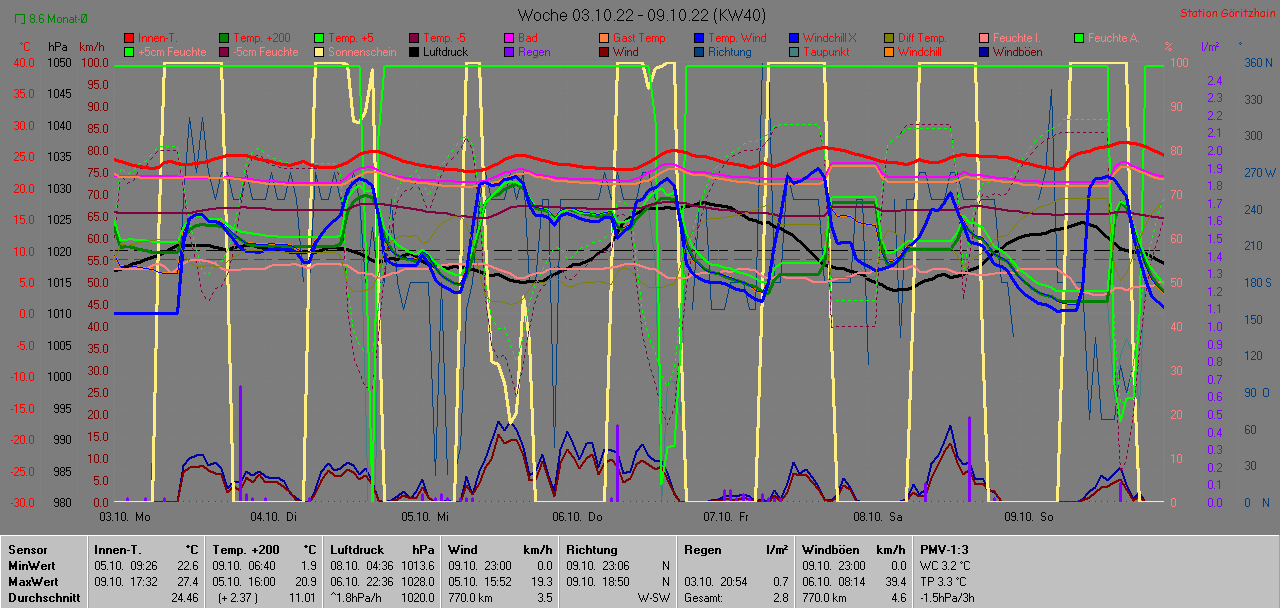
Task: Click the Sensor row header
Action: pyautogui.click(x=27, y=549)
